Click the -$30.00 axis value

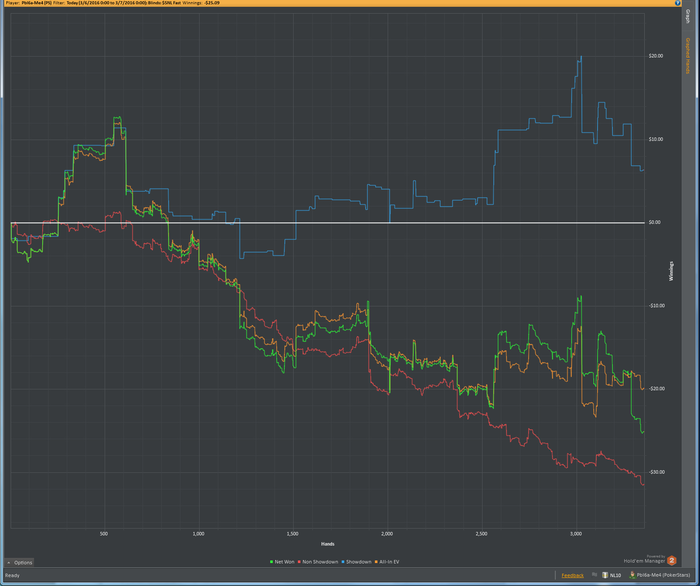point(656,472)
